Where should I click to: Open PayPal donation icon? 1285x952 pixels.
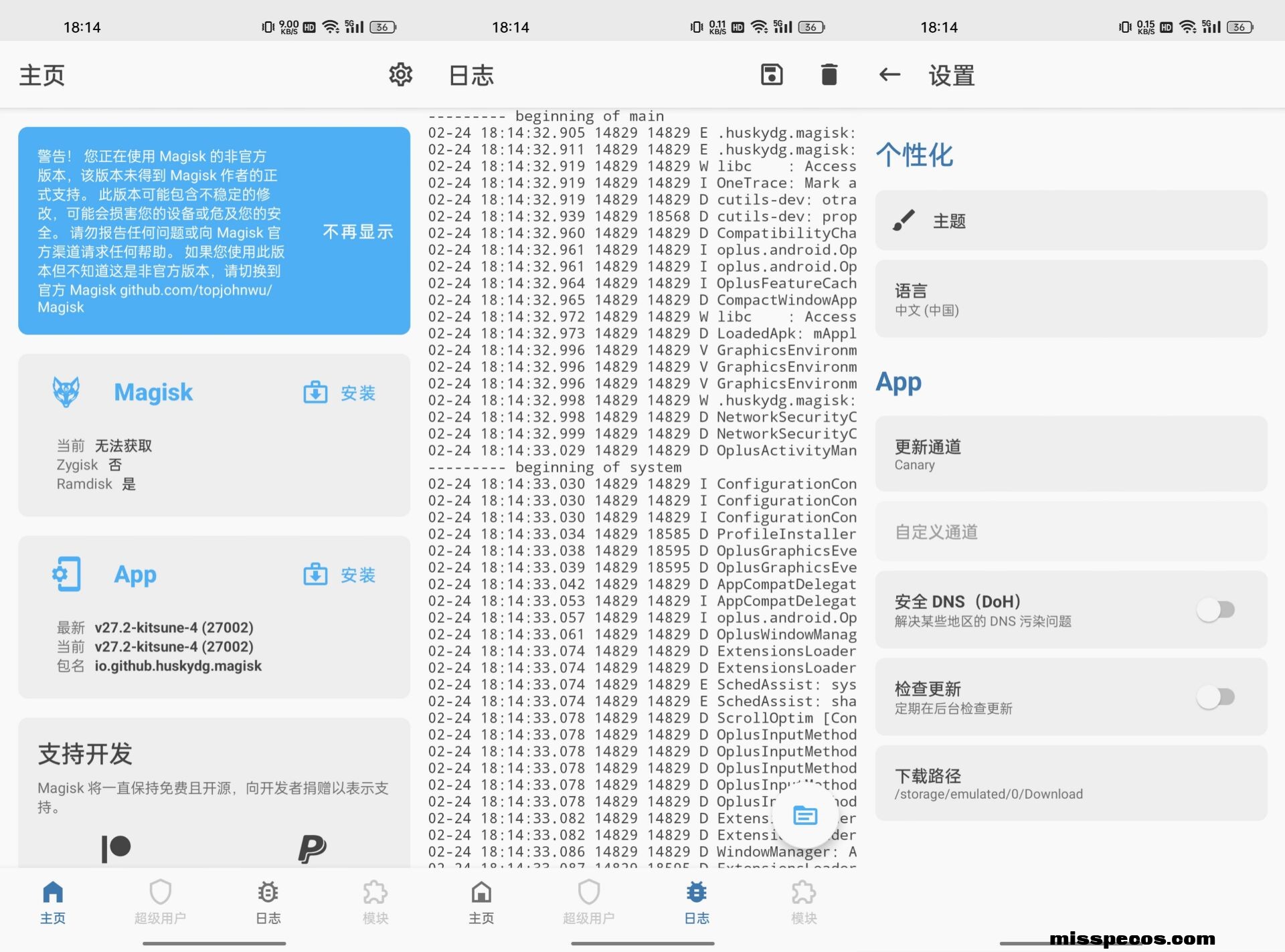312,848
